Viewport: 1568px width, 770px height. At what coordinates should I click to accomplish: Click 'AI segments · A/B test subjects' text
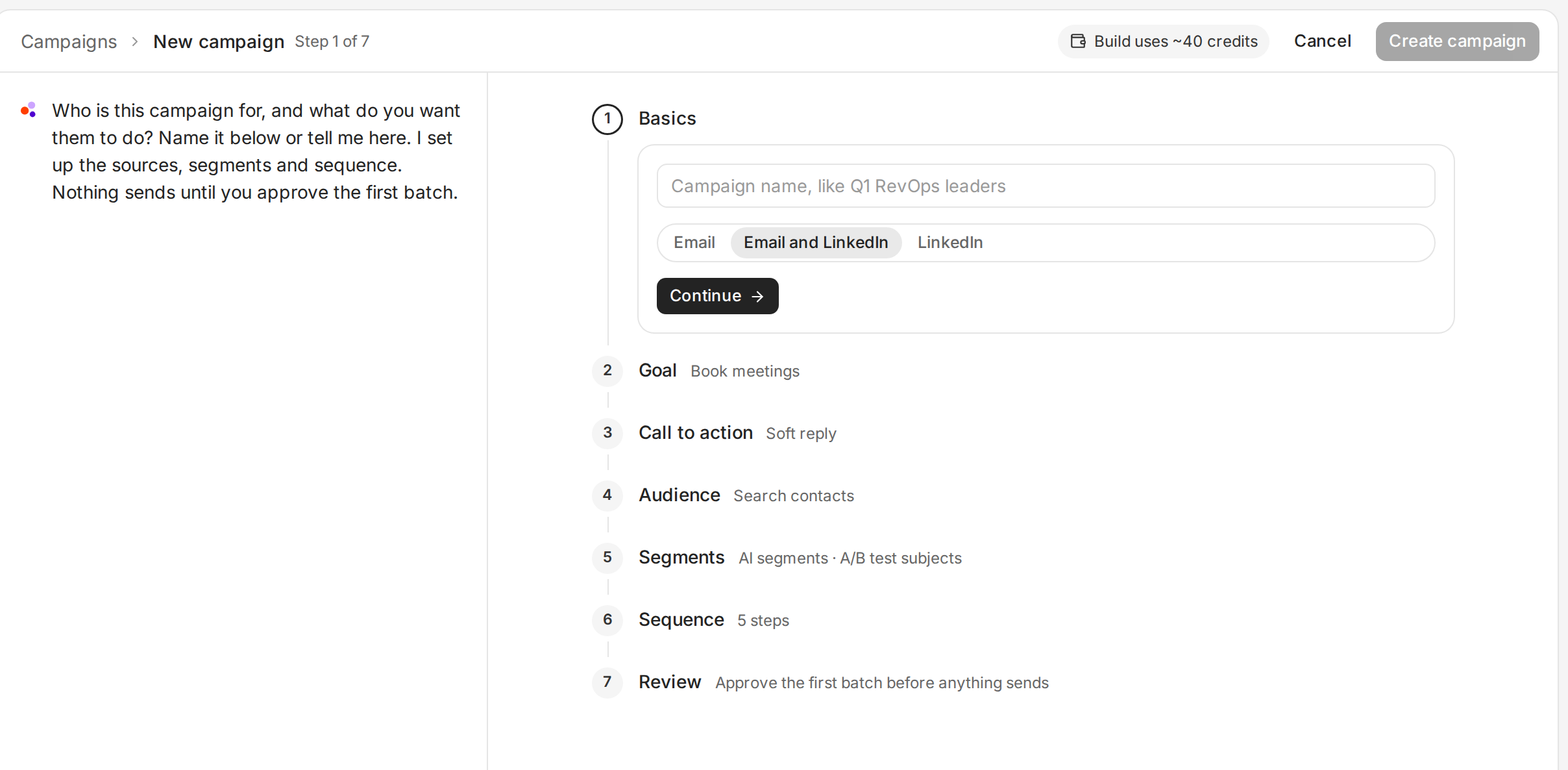(850, 558)
